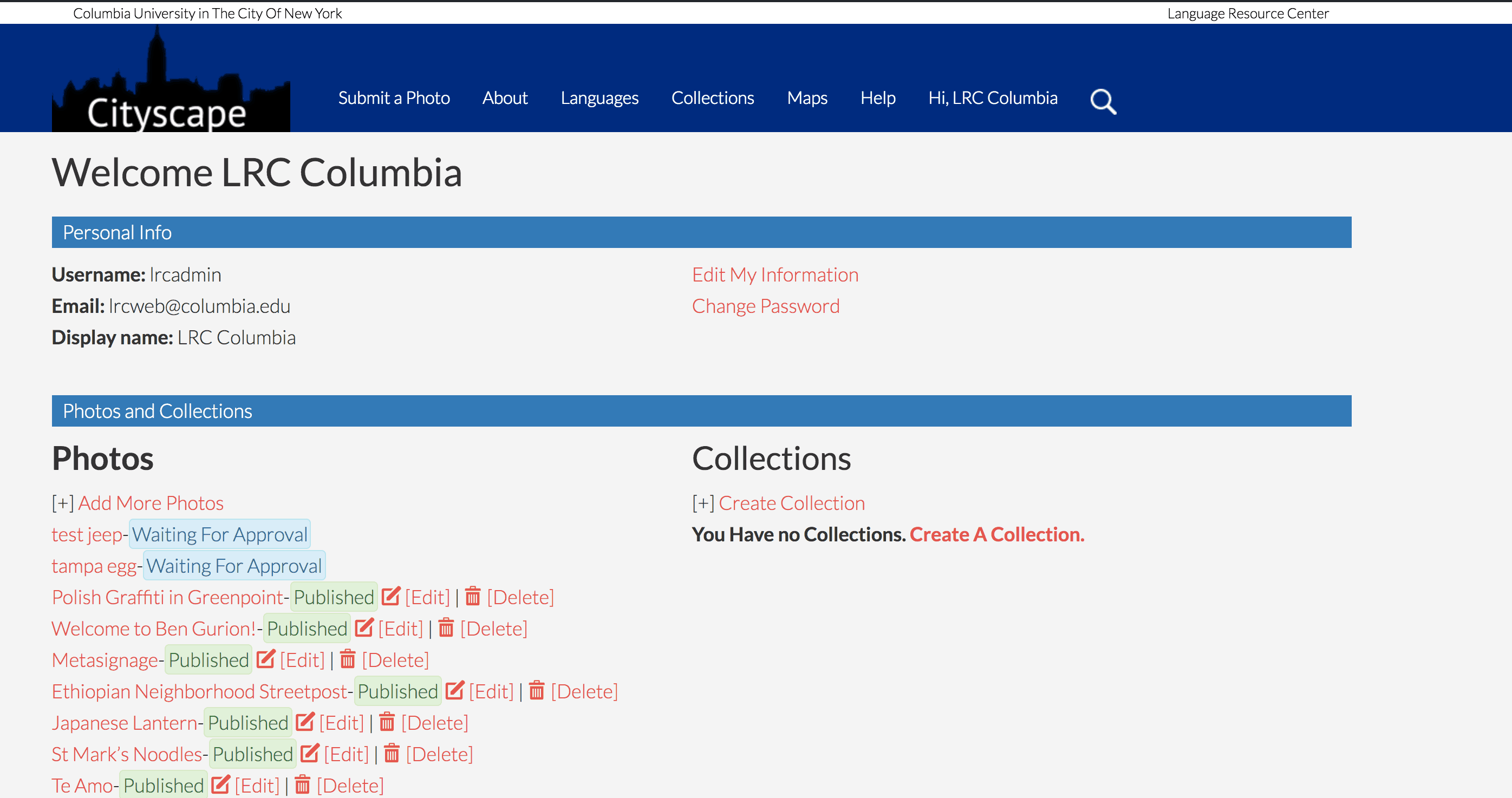Screen dimensions: 1512x798
Task: Click Create Collection link with plus sign
Action: click(x=792, y=503)
